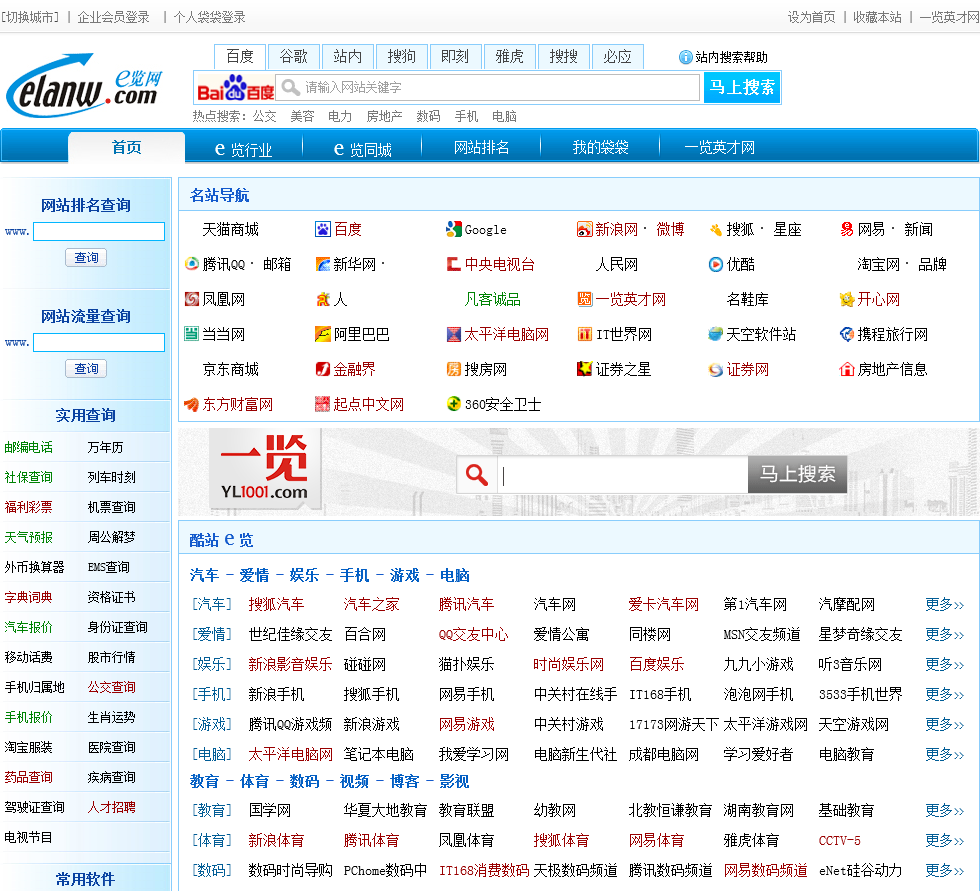Click the Baidu favicon next to 百度
This screenshot has height=891, width=980.
(x=322, y=229)
